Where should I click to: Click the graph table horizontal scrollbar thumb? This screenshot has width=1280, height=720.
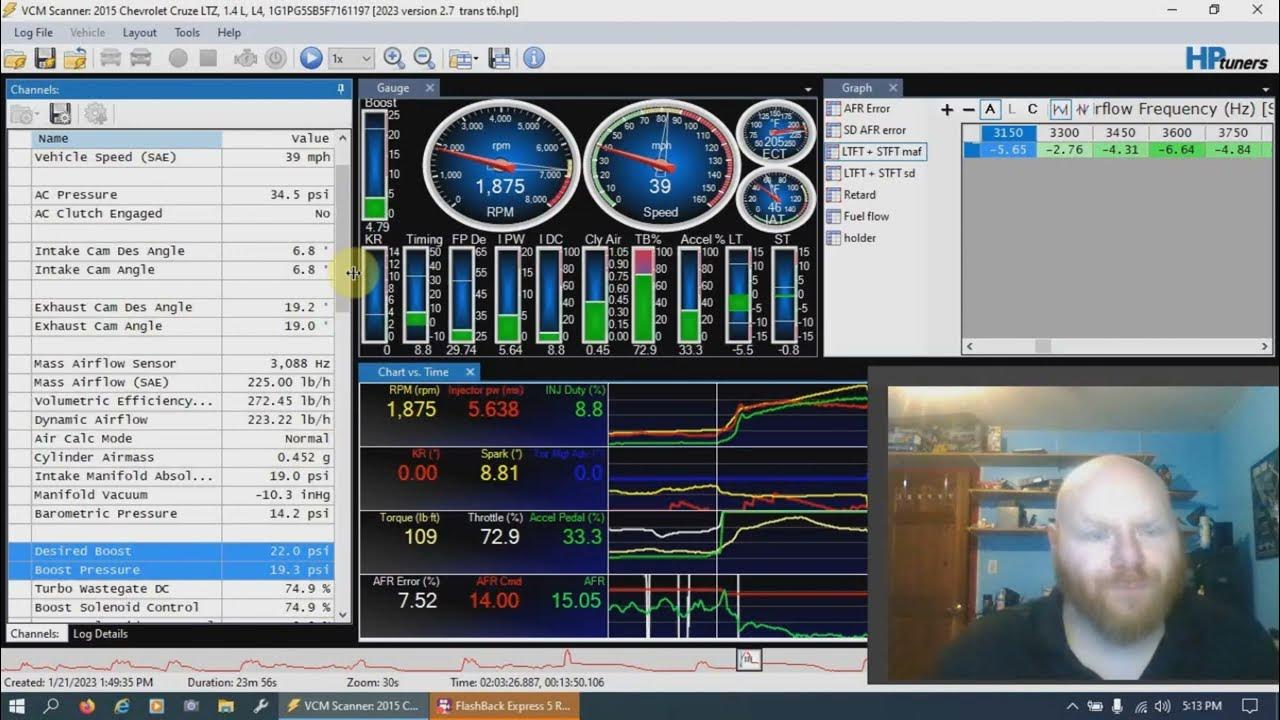1042,346
